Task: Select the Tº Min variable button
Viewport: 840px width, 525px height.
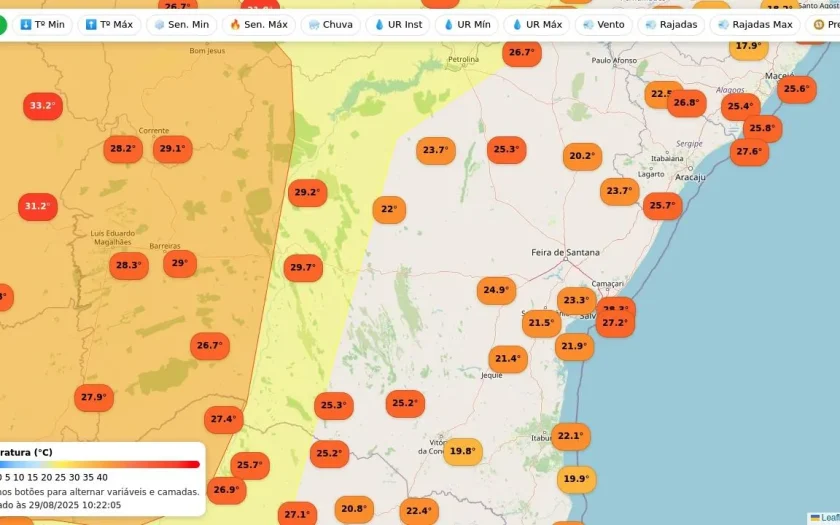Action: click(42, 25)
